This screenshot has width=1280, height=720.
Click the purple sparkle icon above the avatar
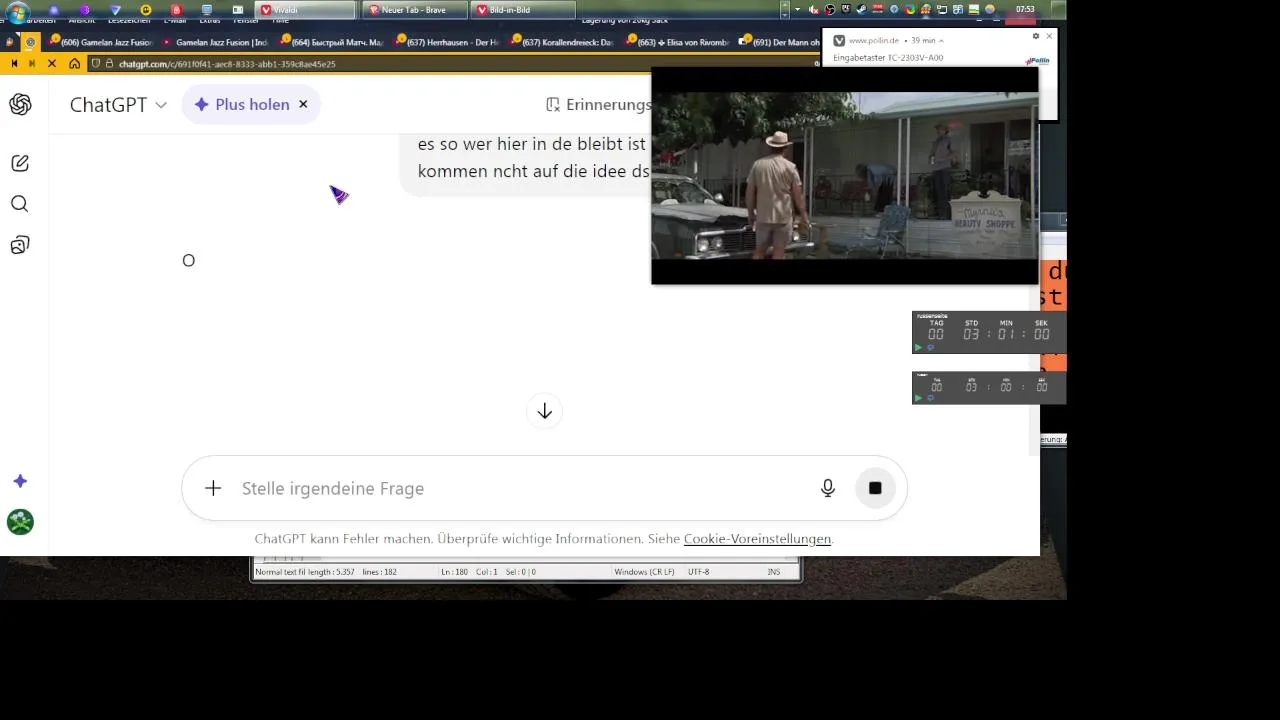tap(20, 481)
